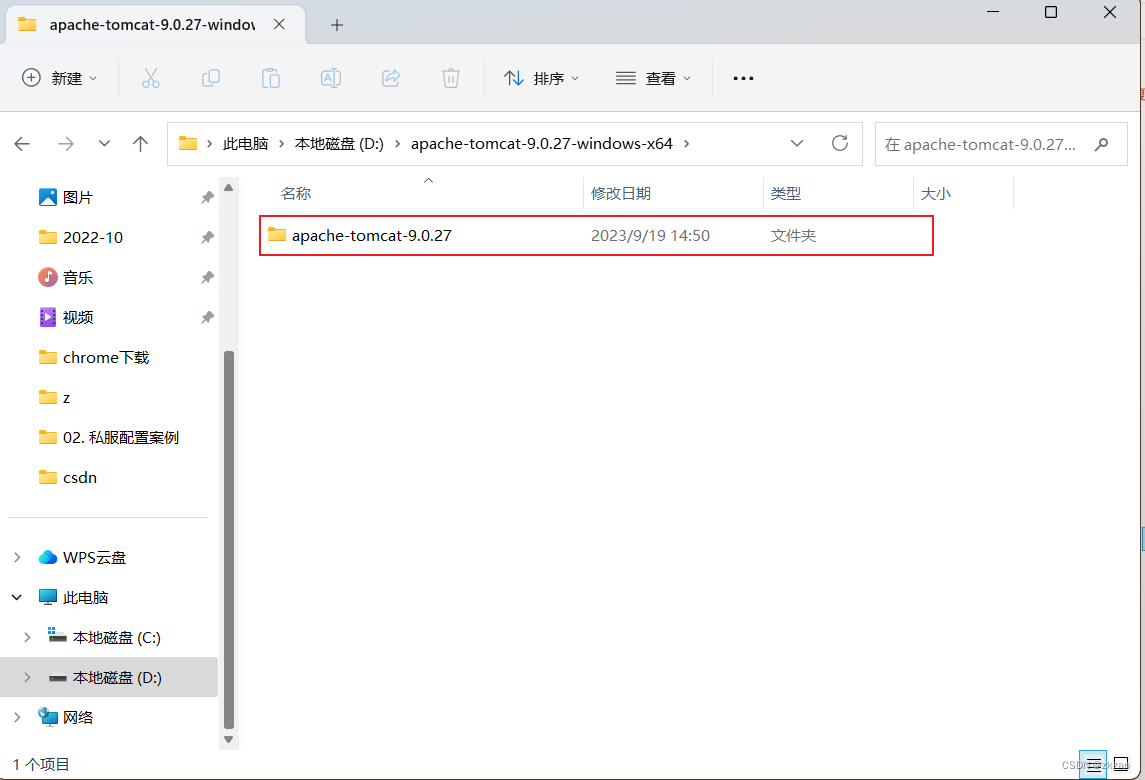1145x780 pixels.
Task: Close the apache-tomcat tab
Action: coord(279,25)
